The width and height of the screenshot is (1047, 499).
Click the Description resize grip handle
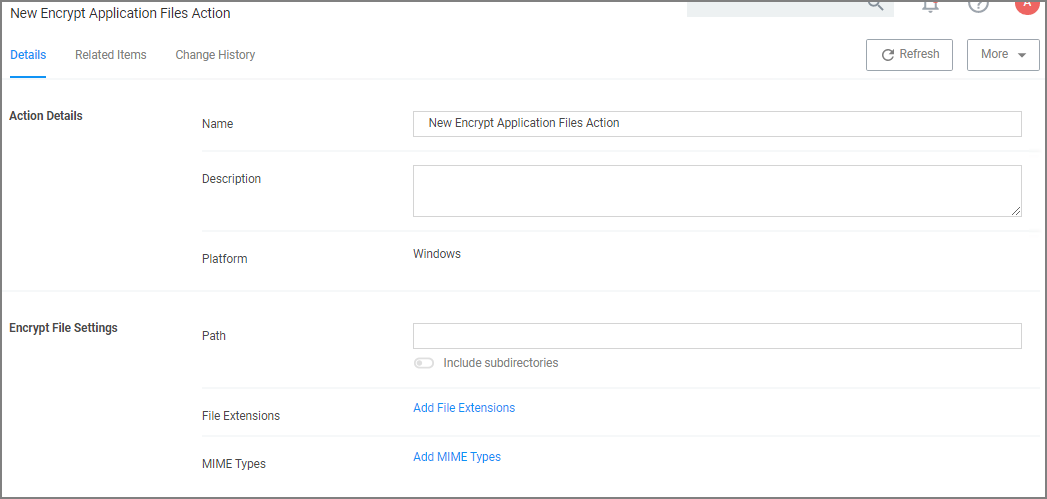tap(1016, 210)
